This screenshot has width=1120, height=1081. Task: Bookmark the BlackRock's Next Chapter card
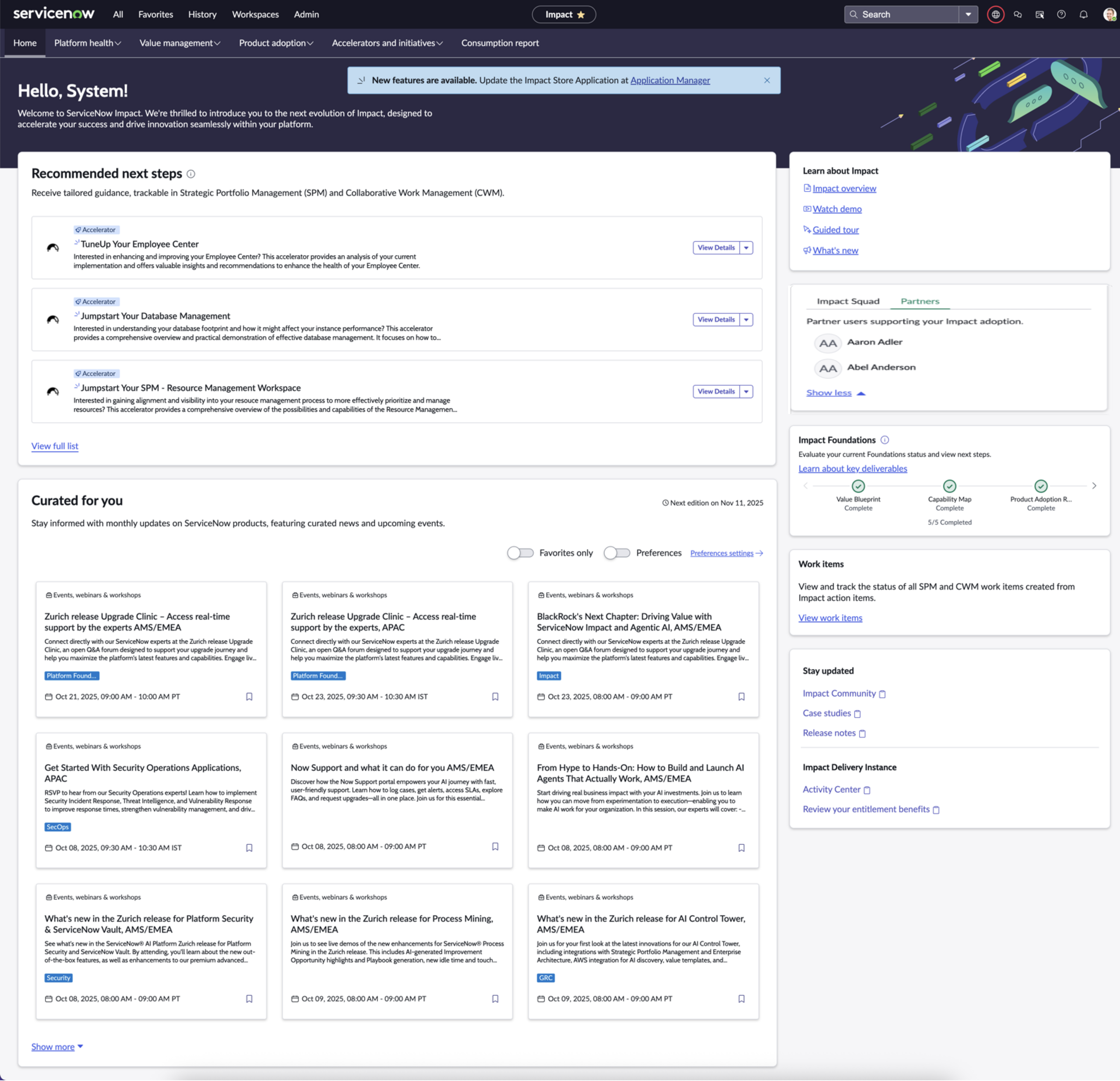741,696
